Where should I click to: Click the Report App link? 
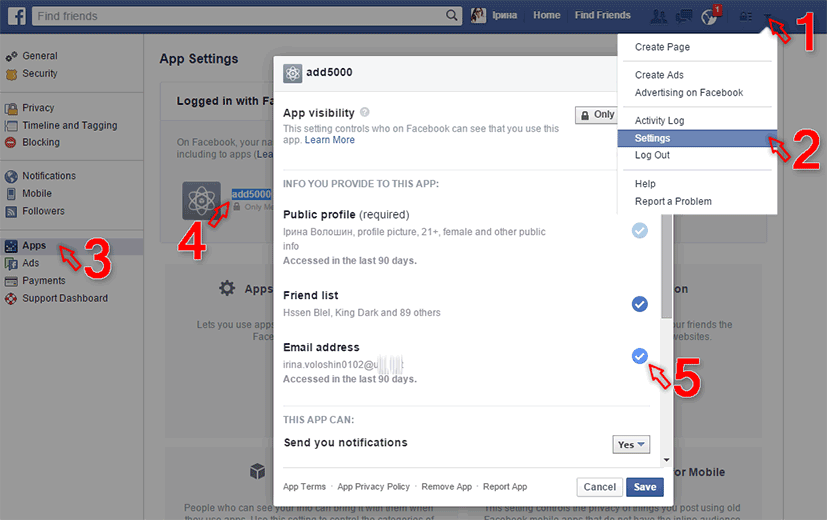(x=505, y=486)
